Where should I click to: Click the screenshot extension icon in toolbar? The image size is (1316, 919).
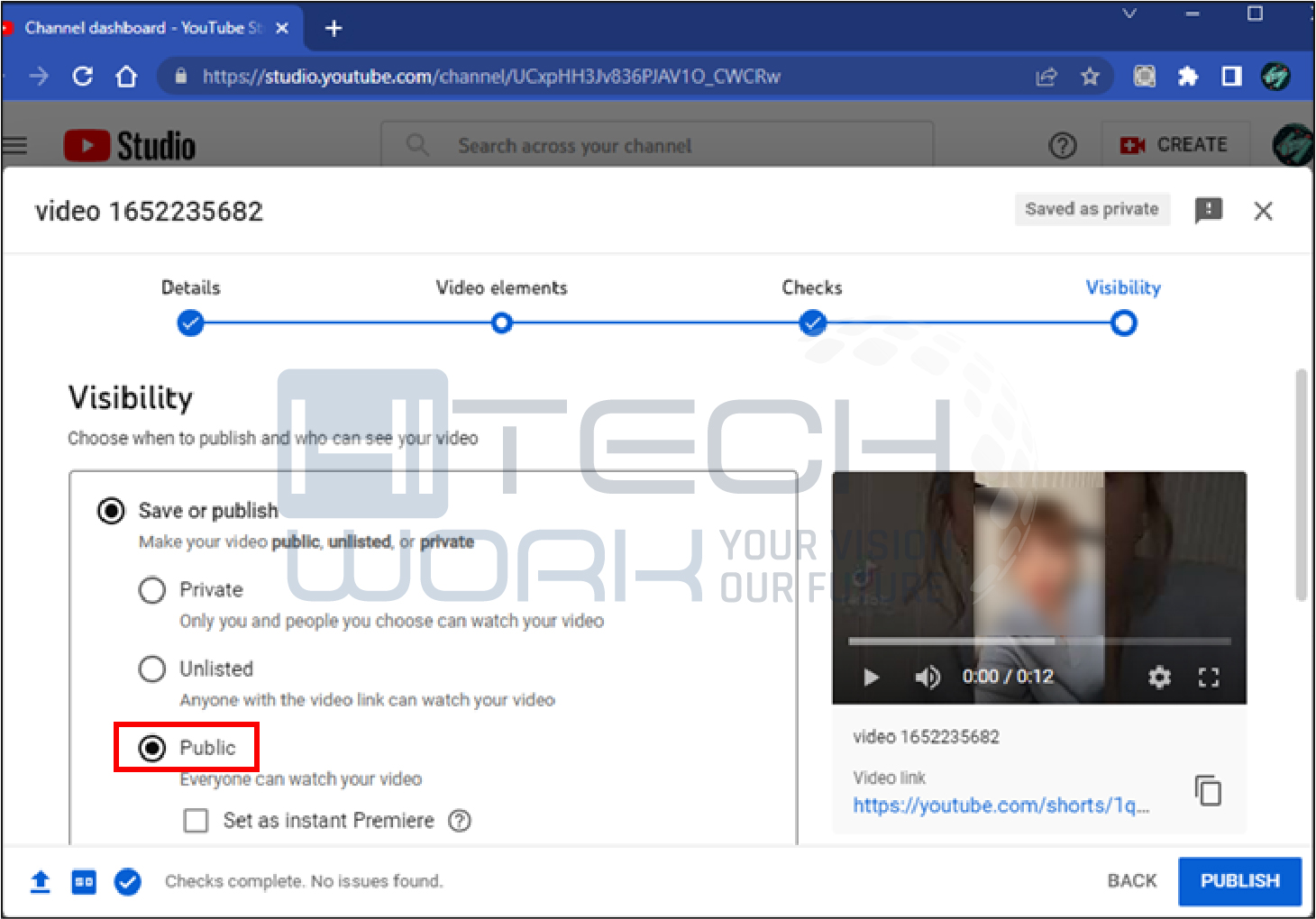click(1145, 77)
